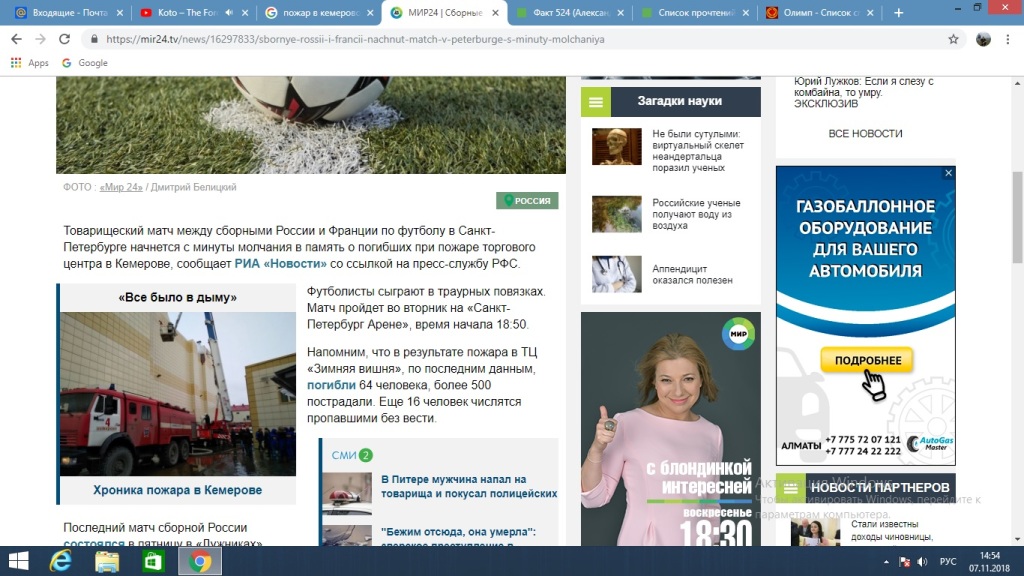Open Загадки науки section menu icon

tap(596, 102)
